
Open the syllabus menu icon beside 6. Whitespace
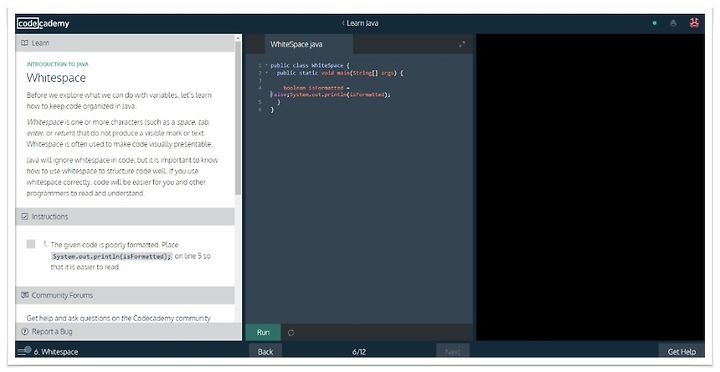click(24, 351)
